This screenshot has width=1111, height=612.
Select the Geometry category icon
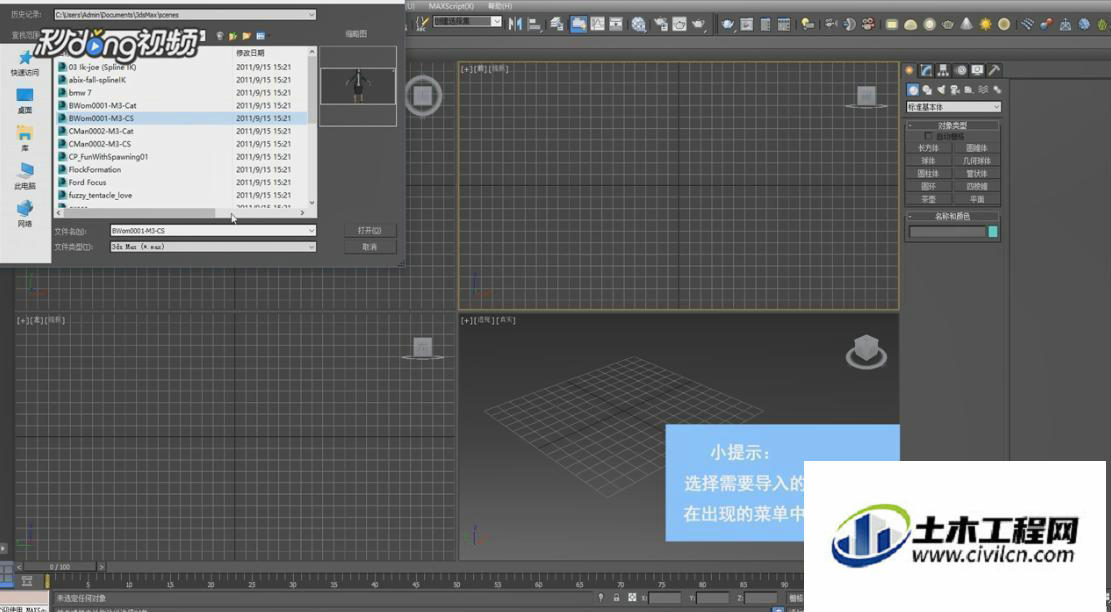click(x=913, y=90)
